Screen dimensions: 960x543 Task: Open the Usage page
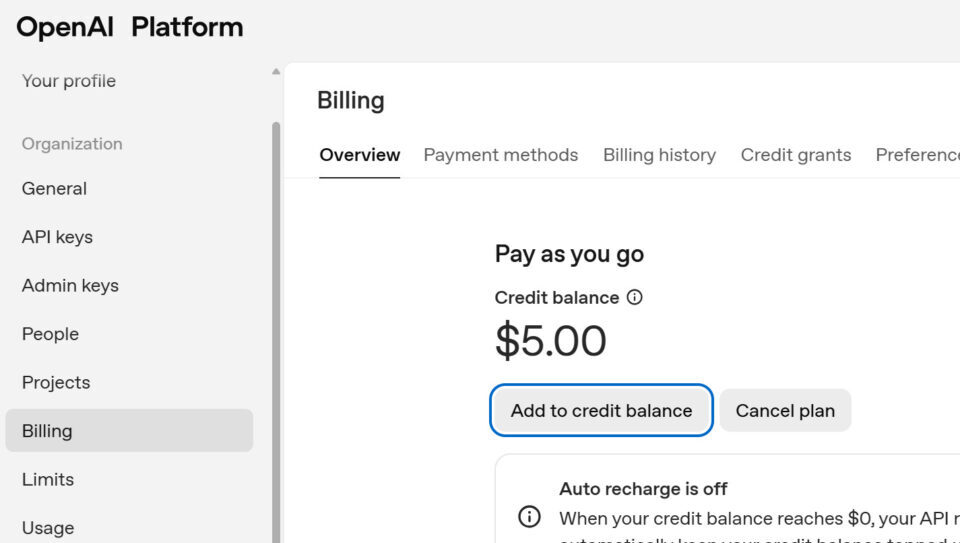(x=48, y=527)
